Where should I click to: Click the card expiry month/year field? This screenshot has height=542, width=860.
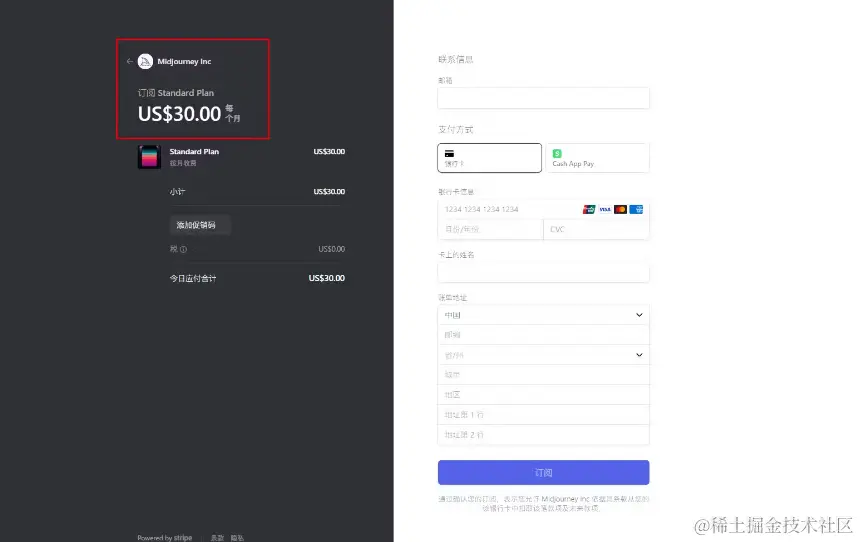(x=490, y=229)
